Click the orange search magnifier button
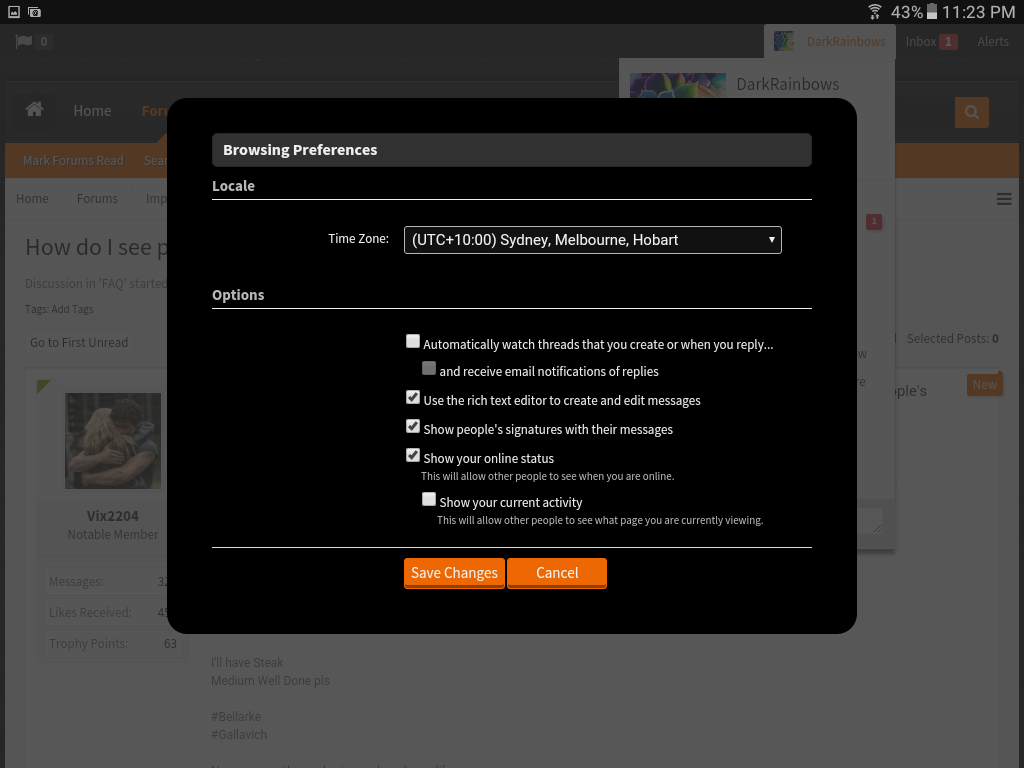1024x768 pixels. point(971,112)
